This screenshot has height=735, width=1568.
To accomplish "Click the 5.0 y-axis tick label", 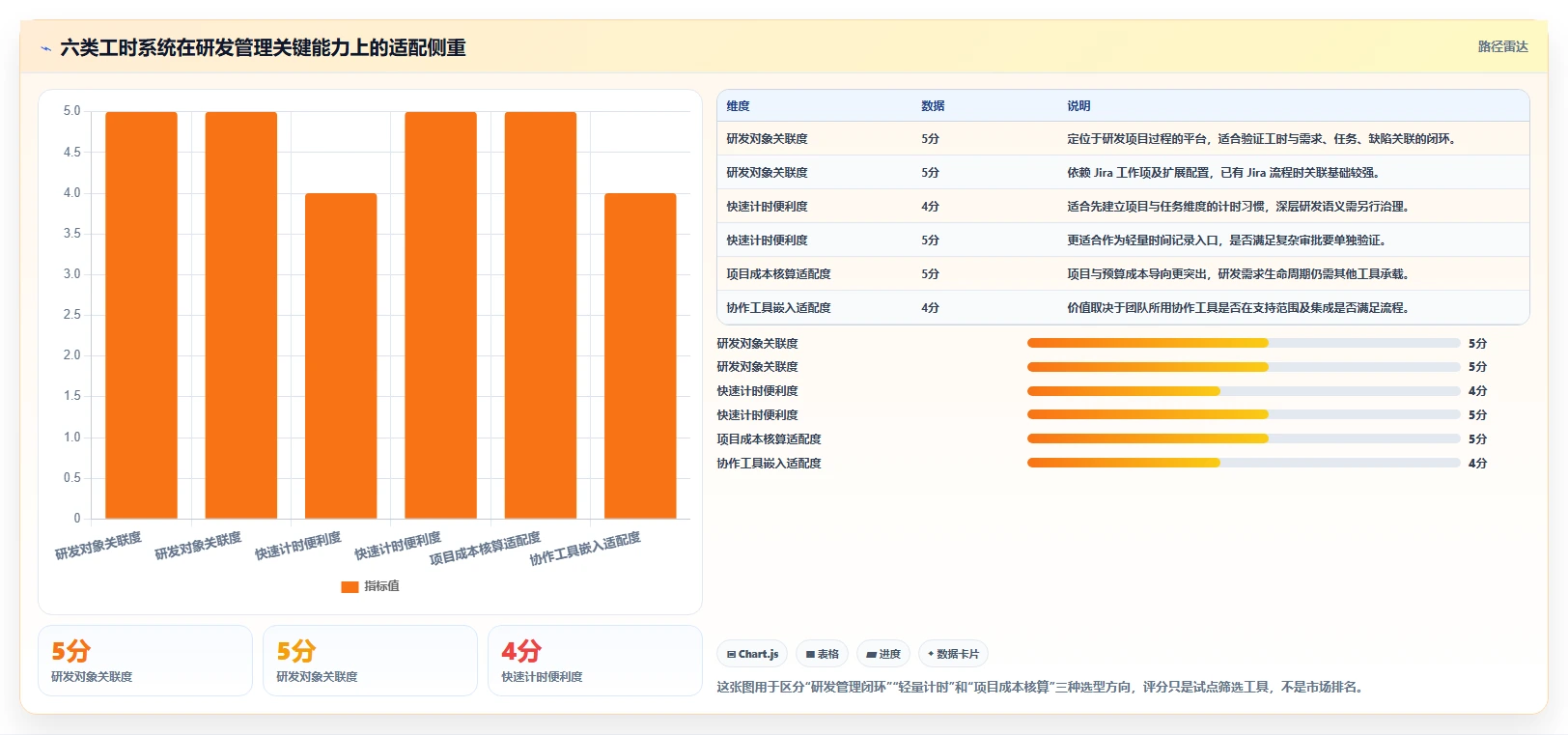I will (x=72, y=111).
